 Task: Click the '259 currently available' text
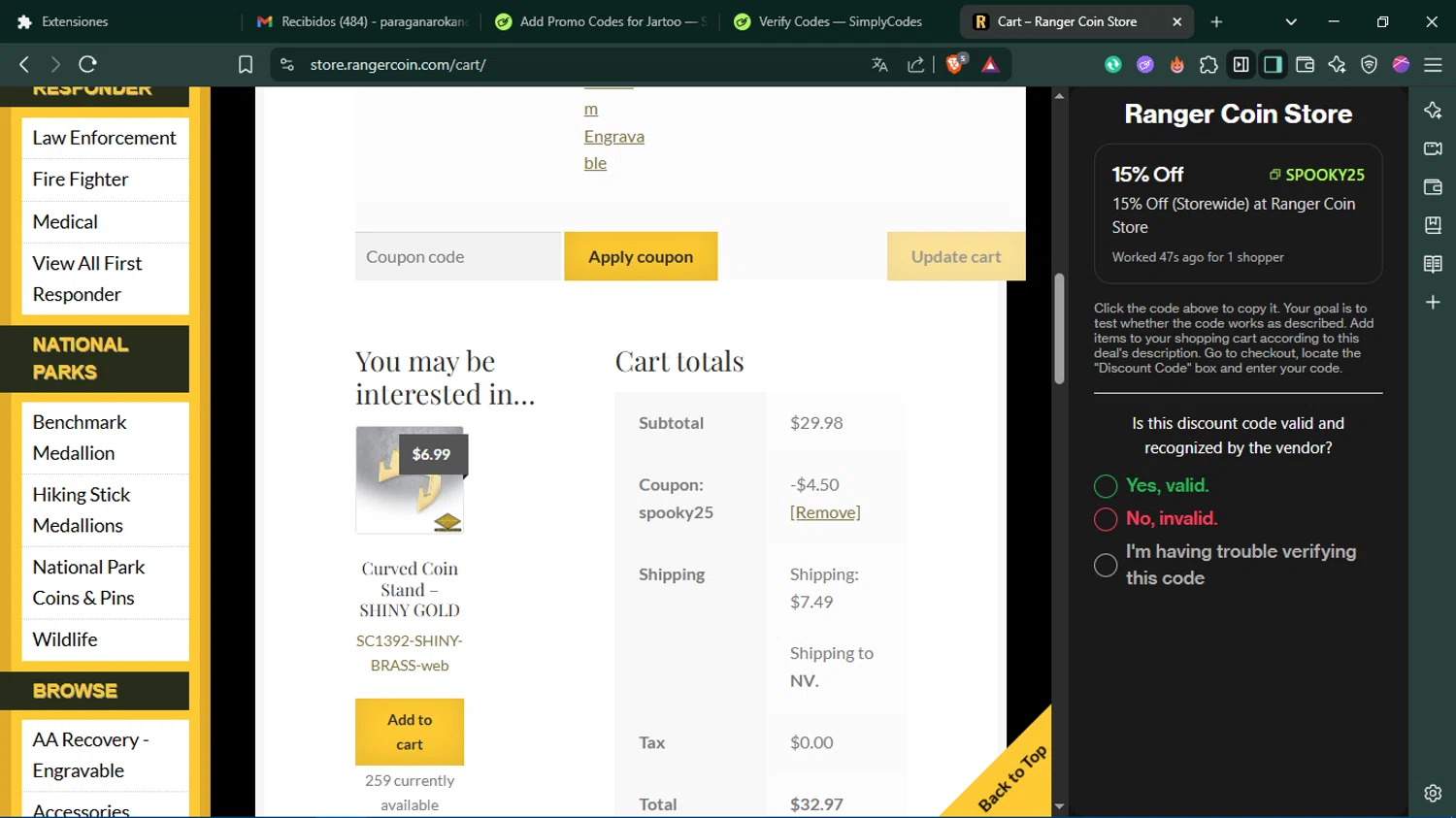(x=410, y=793)
